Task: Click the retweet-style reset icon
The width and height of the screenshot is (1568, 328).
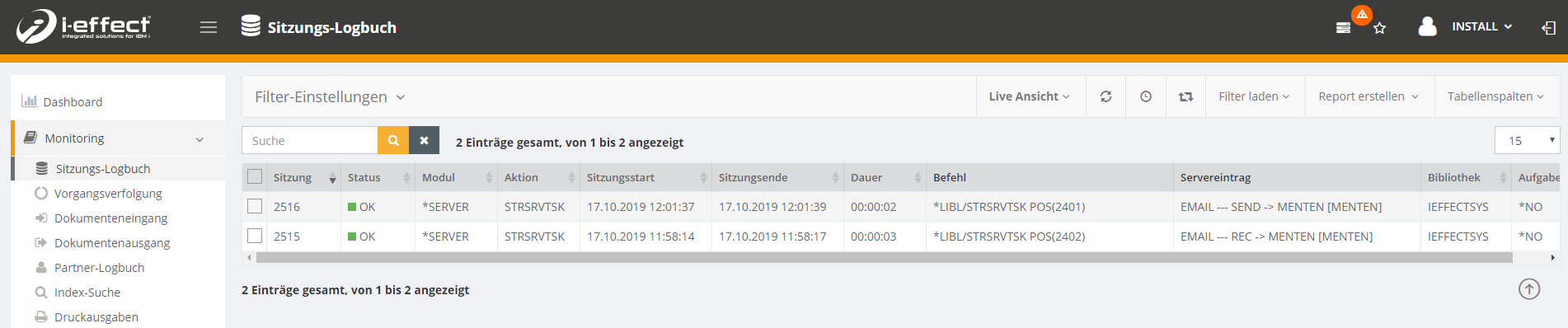Action: (1185, 96)
